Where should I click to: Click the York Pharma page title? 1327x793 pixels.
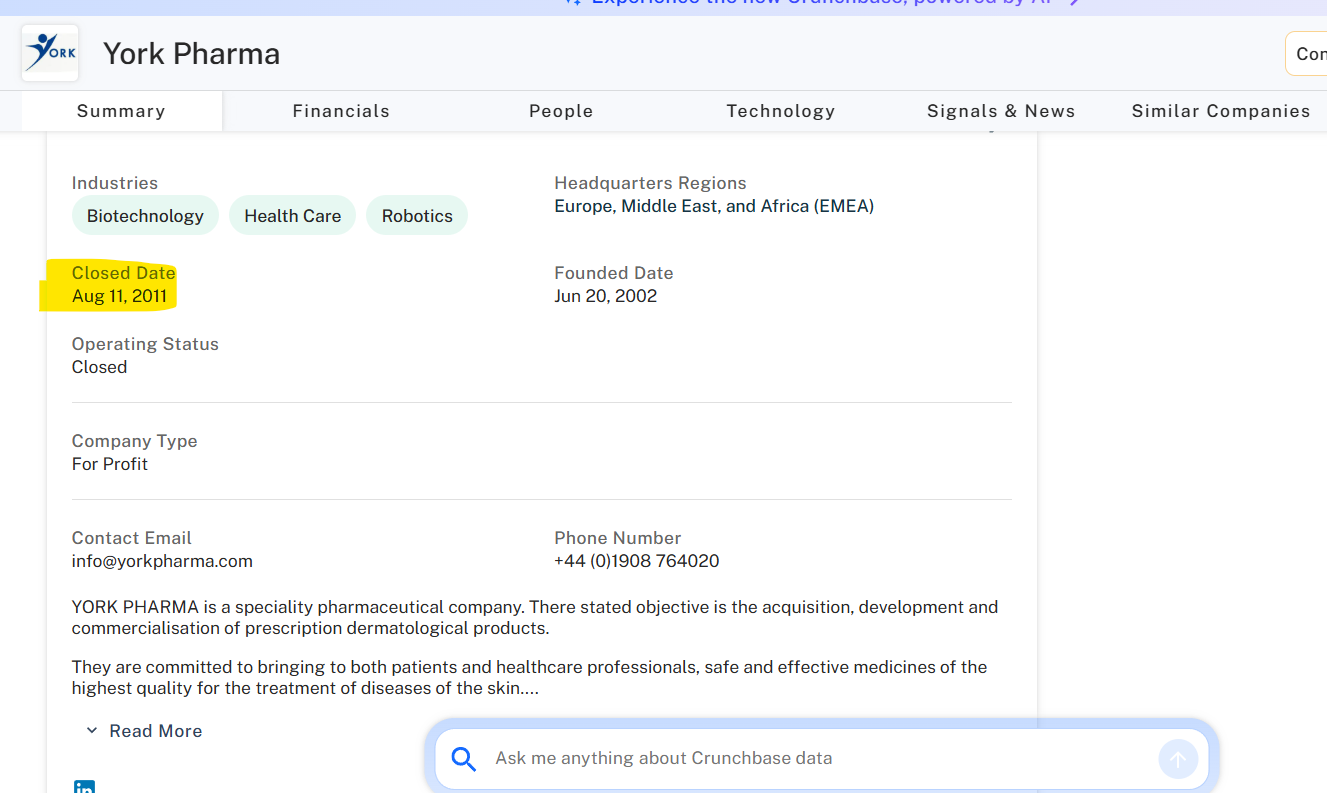point(192,53)
